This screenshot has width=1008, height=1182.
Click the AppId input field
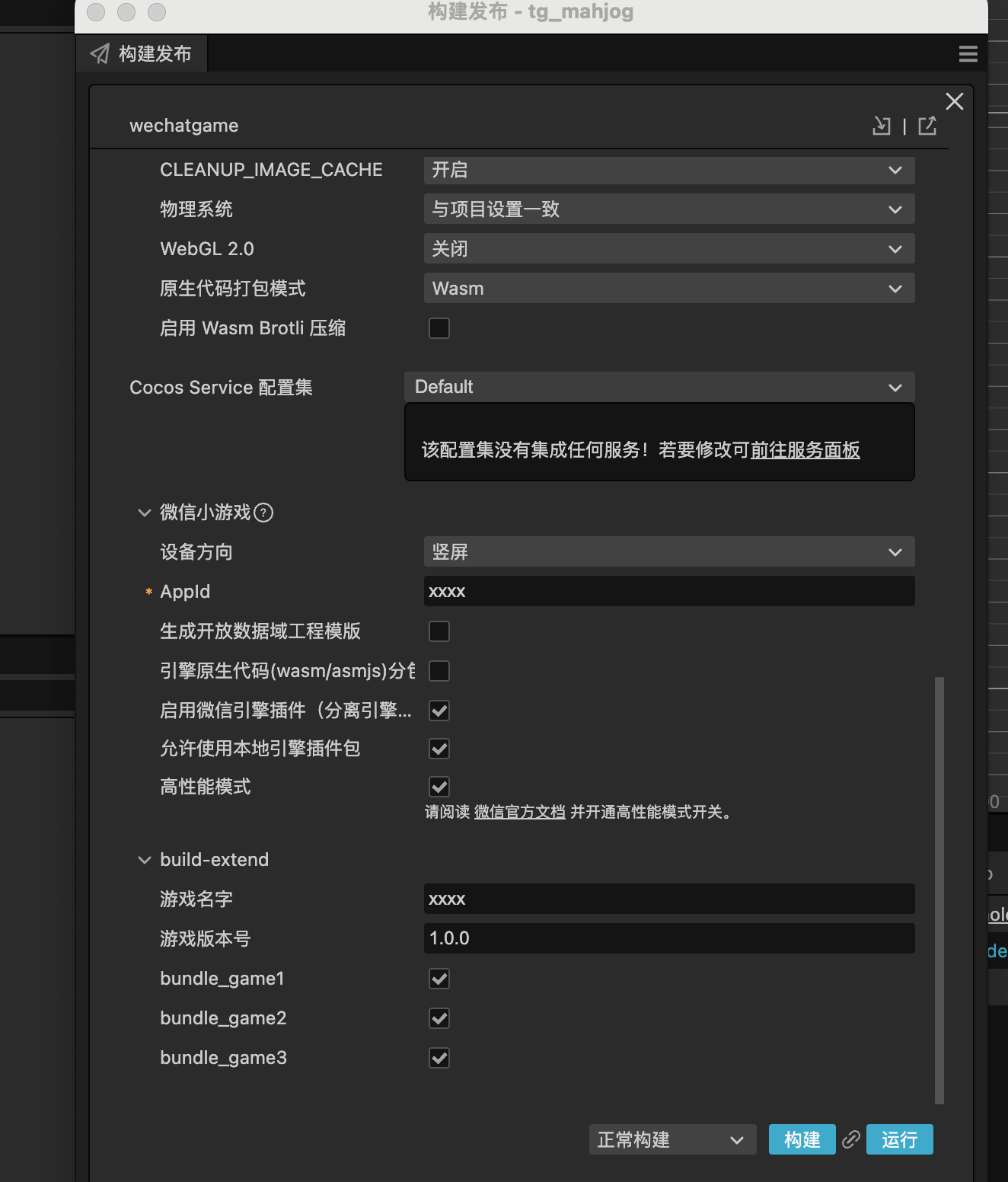pos(669,592)
